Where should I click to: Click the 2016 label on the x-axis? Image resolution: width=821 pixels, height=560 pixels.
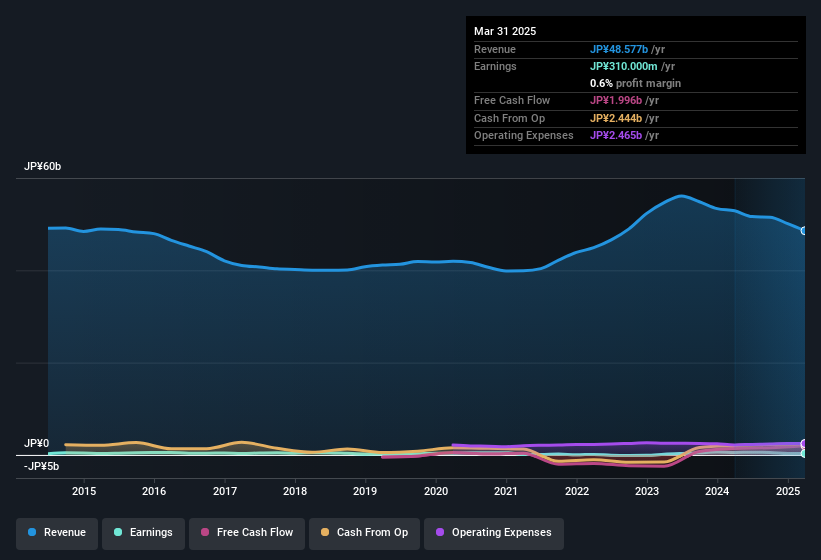point(154,491)
